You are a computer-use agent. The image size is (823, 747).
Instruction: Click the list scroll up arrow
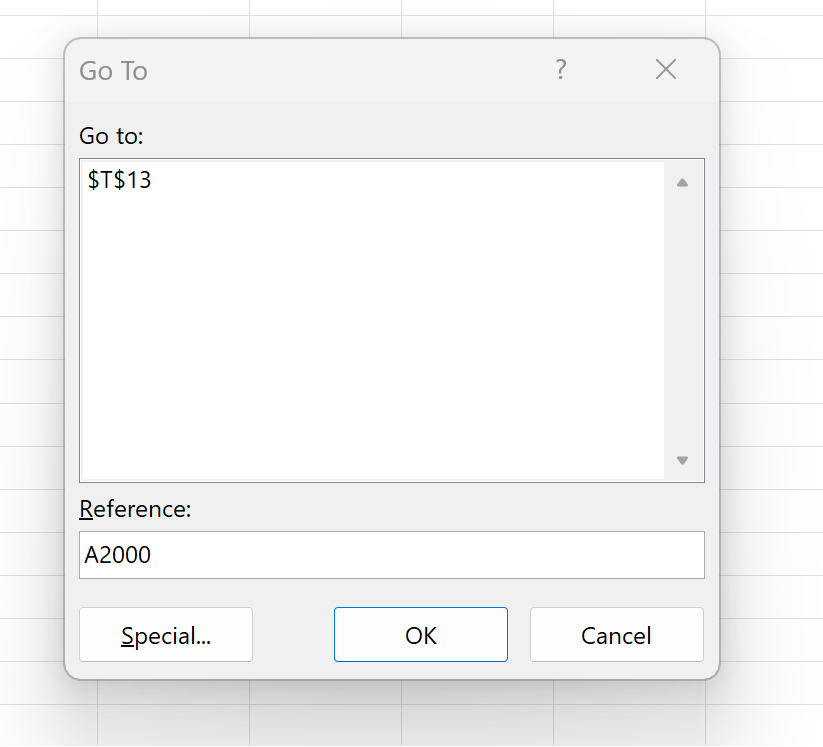(682, 183)
